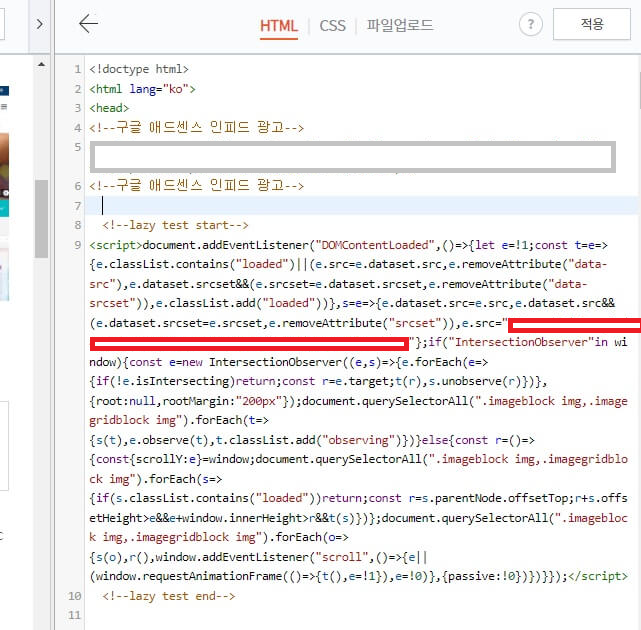641x630 pixels.
Task: Click the opening <script> tag on line 9
Action: [116, 245]
